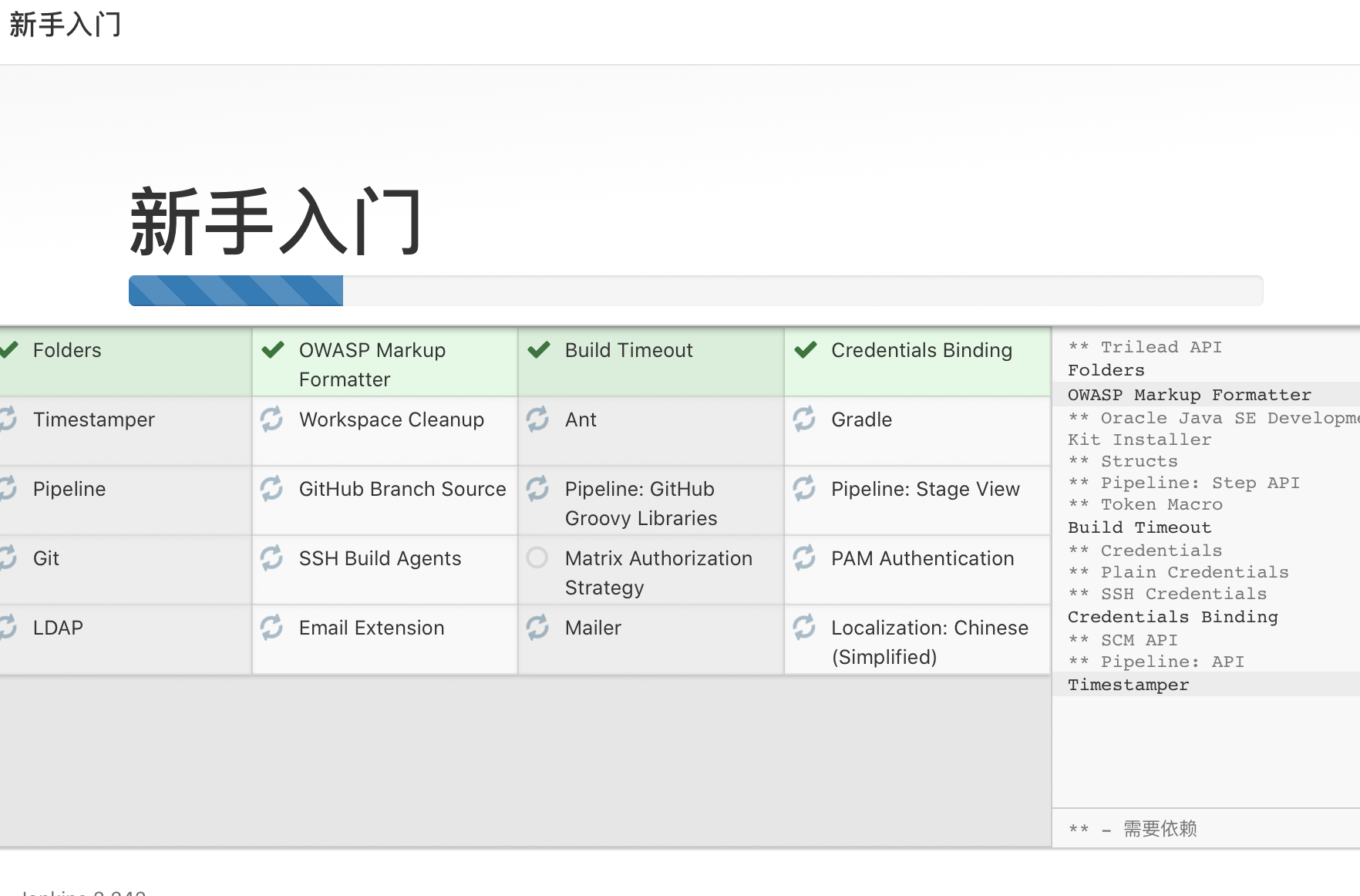Click the Build Timeout log line
Viewport: 1360px width, 896px height.
(x=1140, y=527)
